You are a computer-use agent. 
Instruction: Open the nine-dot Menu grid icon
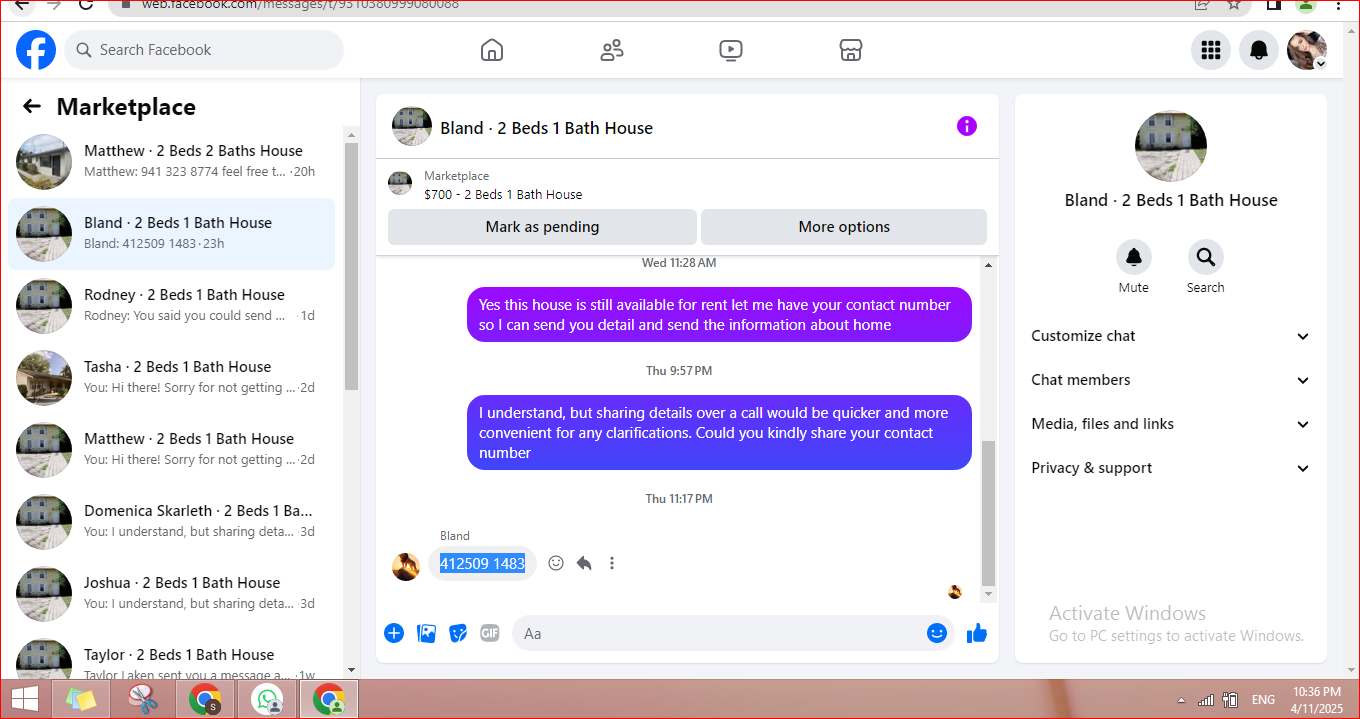click(x=1211, y=50)
